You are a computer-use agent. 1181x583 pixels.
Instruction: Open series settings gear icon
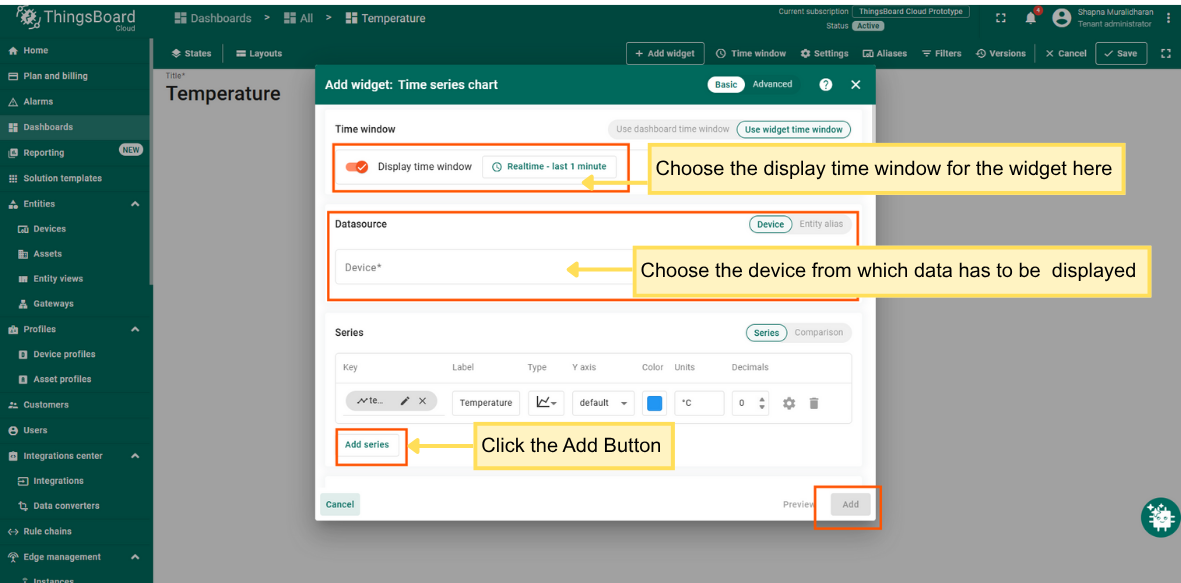(789, 403)
